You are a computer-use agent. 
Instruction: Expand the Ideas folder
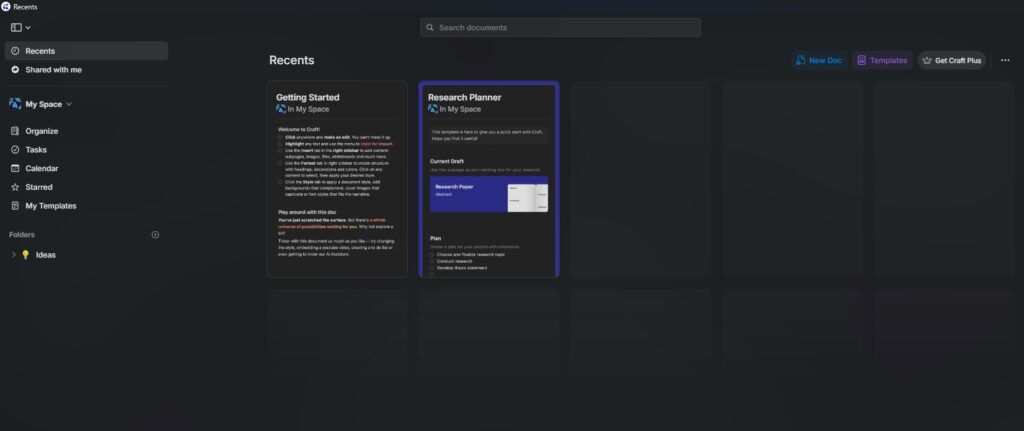13,255
